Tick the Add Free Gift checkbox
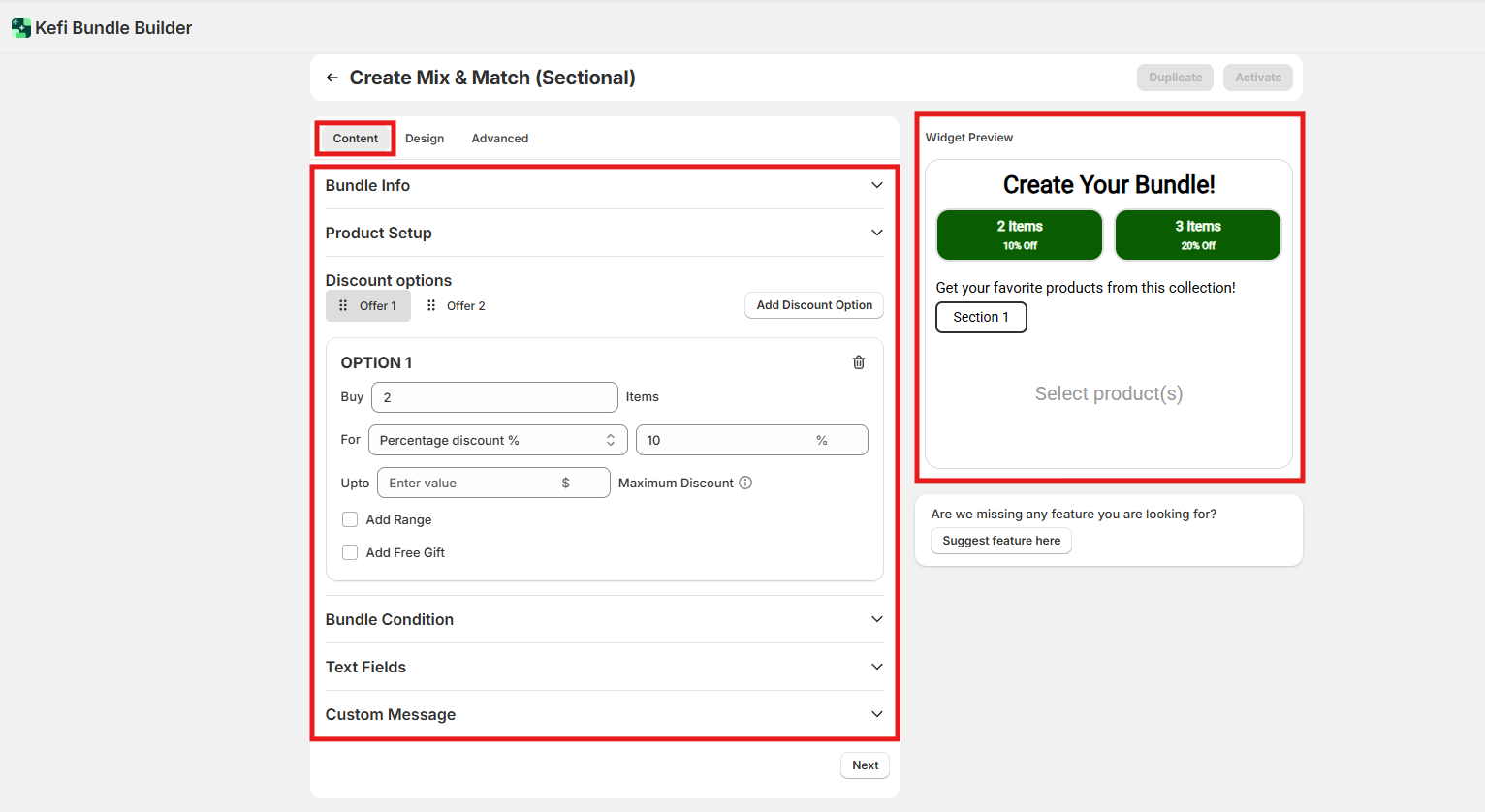Image resolution: width=1485 pixels, height=812 pixels. [x=350, y=552]
